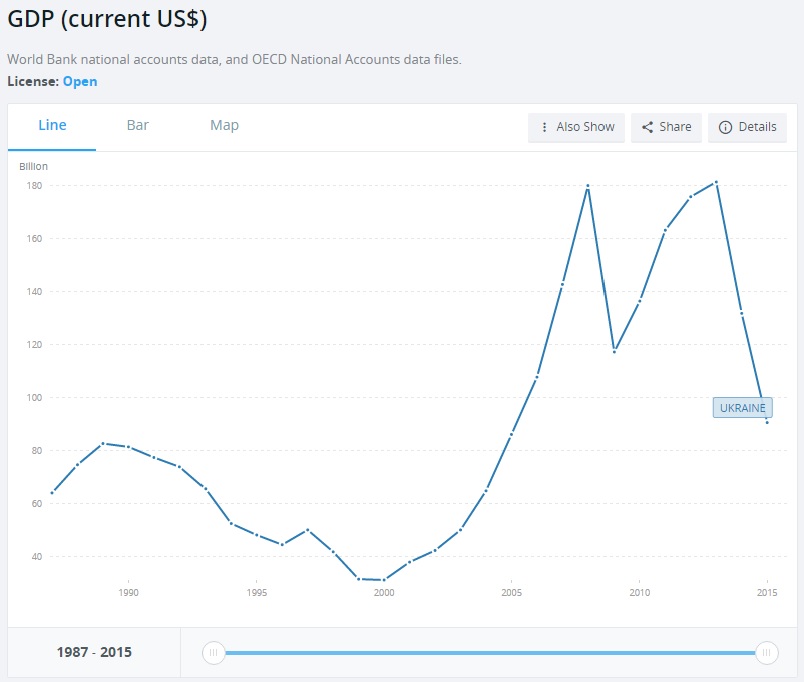Switch to the Bar chart tab
Viewport: 804px width, 682px height.
(x=138, y=125)
